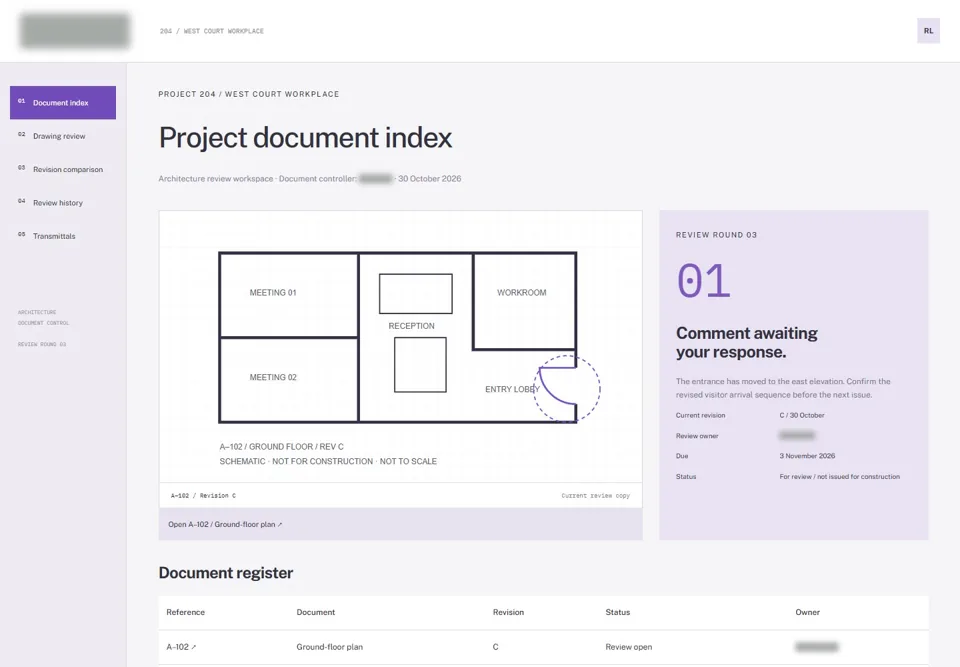Click the Owner column header
960x667 pixels.
click(x=808, y=612)
